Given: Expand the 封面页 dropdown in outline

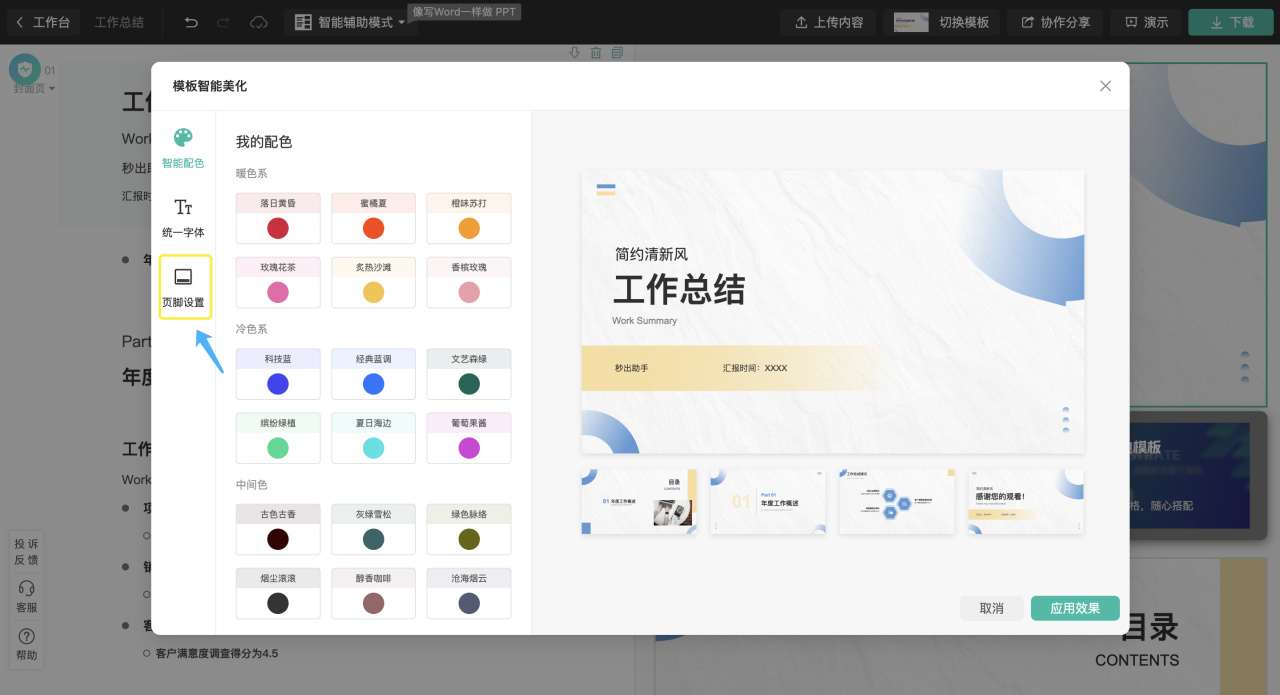Looking at the screenshot, I should pos(34,88).
